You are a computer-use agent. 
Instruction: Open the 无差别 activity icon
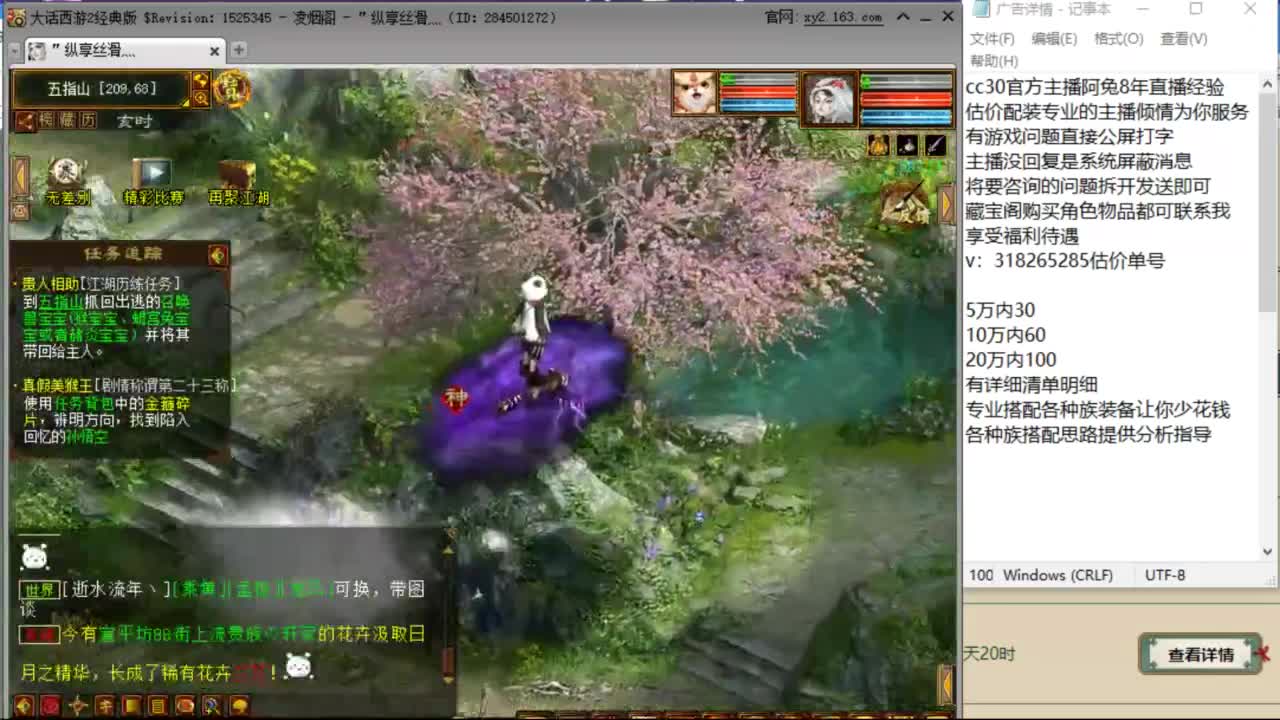tap(67, 180)
